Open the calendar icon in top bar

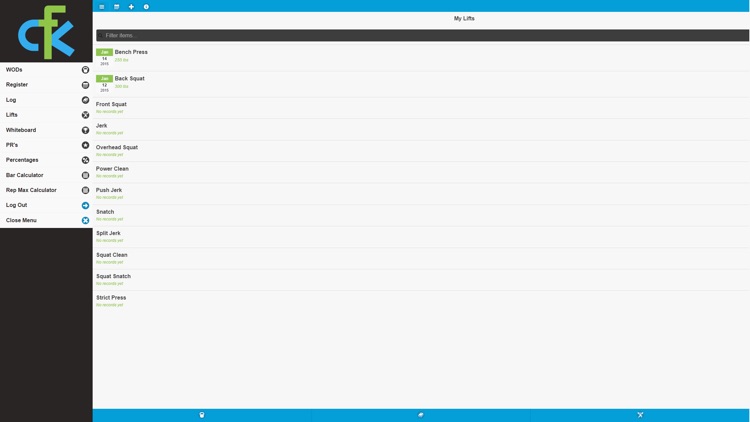[x=116, y=7]
